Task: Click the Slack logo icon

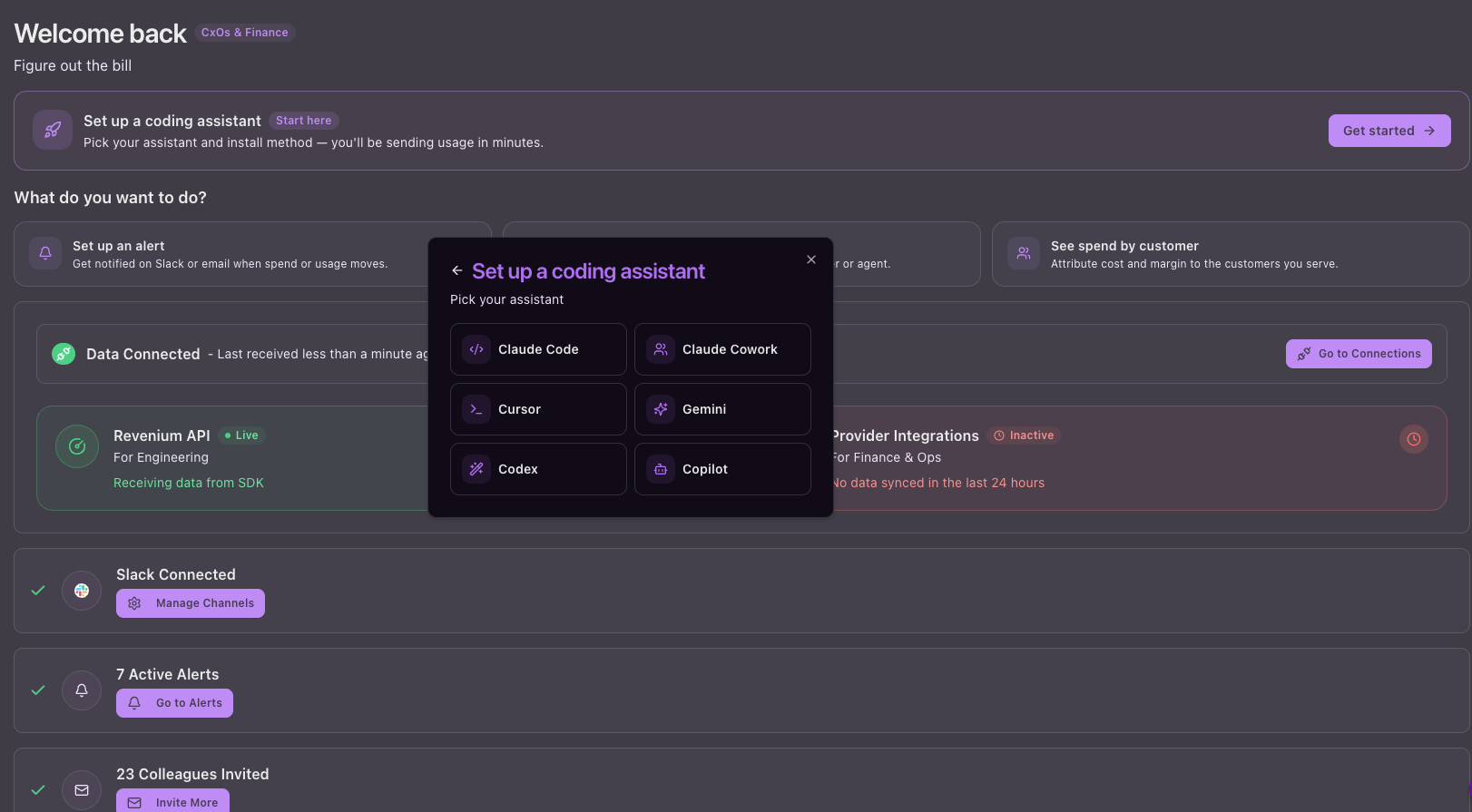Action: (82, 591)
